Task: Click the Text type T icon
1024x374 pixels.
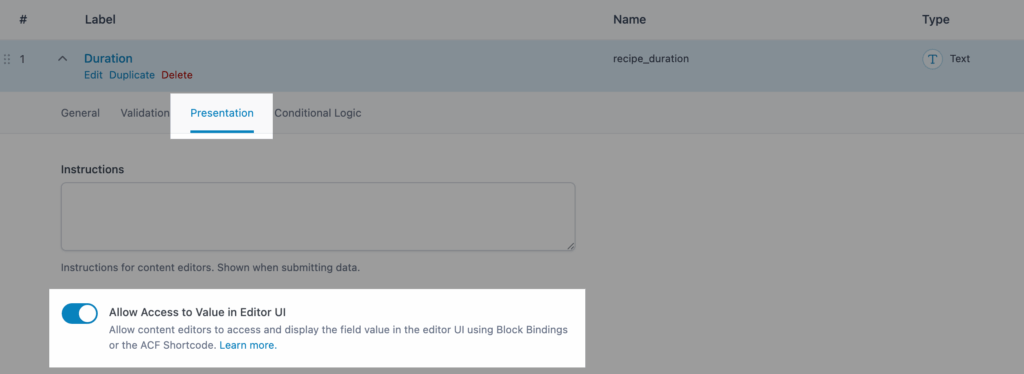Action: (932, 59)
